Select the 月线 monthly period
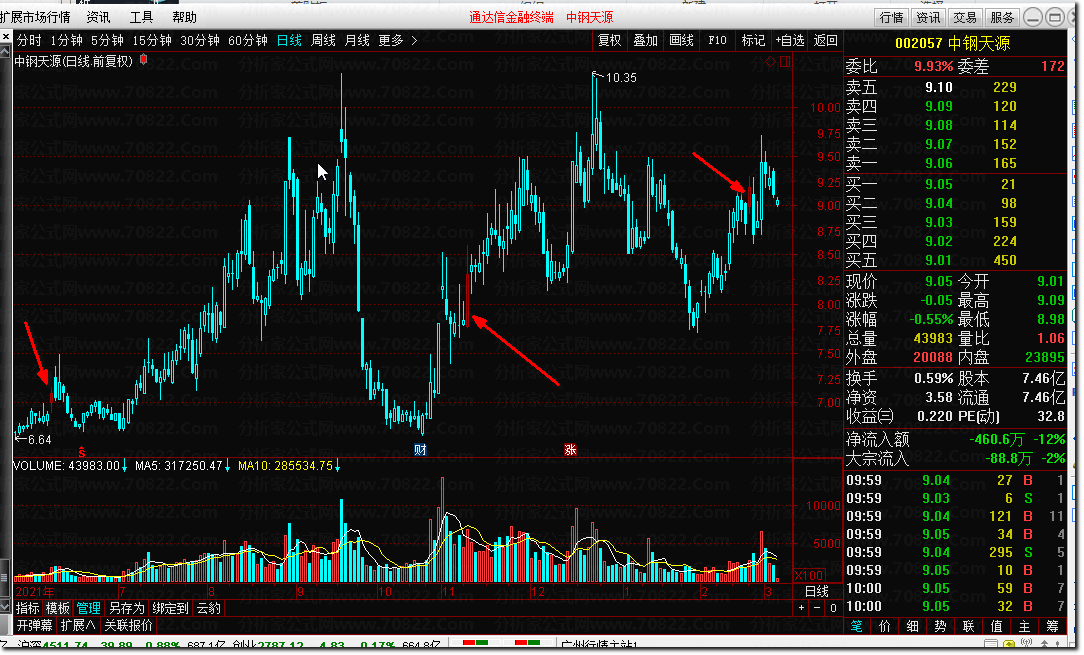 tap(357, 40)
